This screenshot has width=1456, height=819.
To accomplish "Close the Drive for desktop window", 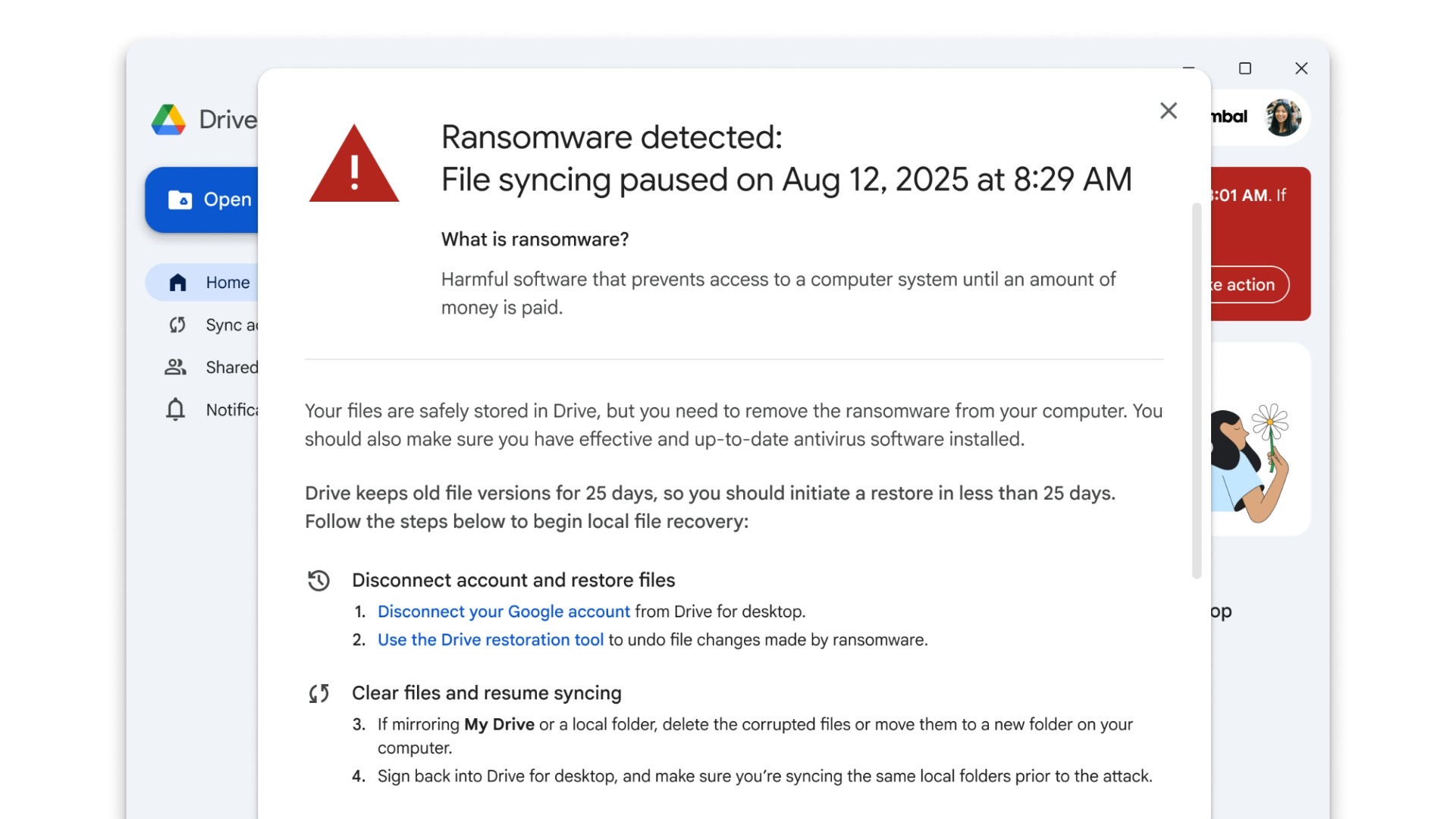I will [1301, 68].
